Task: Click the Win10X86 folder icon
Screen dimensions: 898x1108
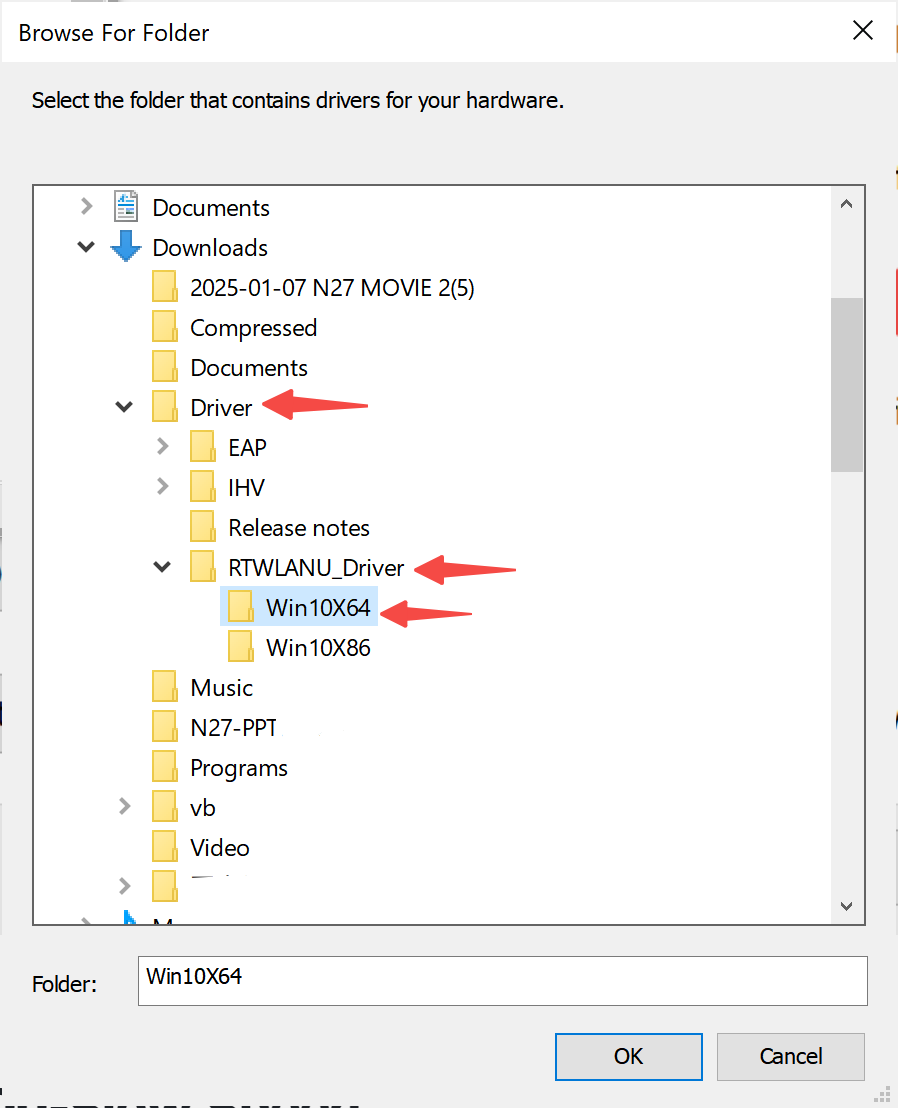Action: 241,647
